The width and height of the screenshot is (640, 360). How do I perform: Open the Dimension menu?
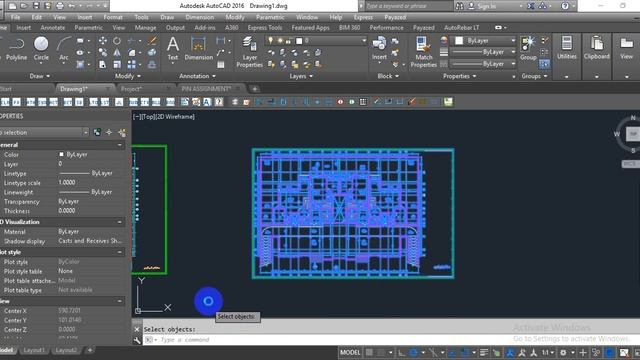(199, 17)
